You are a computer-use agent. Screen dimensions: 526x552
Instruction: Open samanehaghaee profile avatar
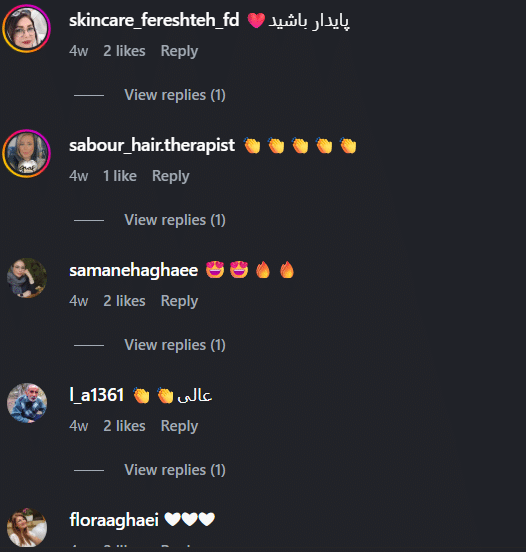tap(27, 278)
